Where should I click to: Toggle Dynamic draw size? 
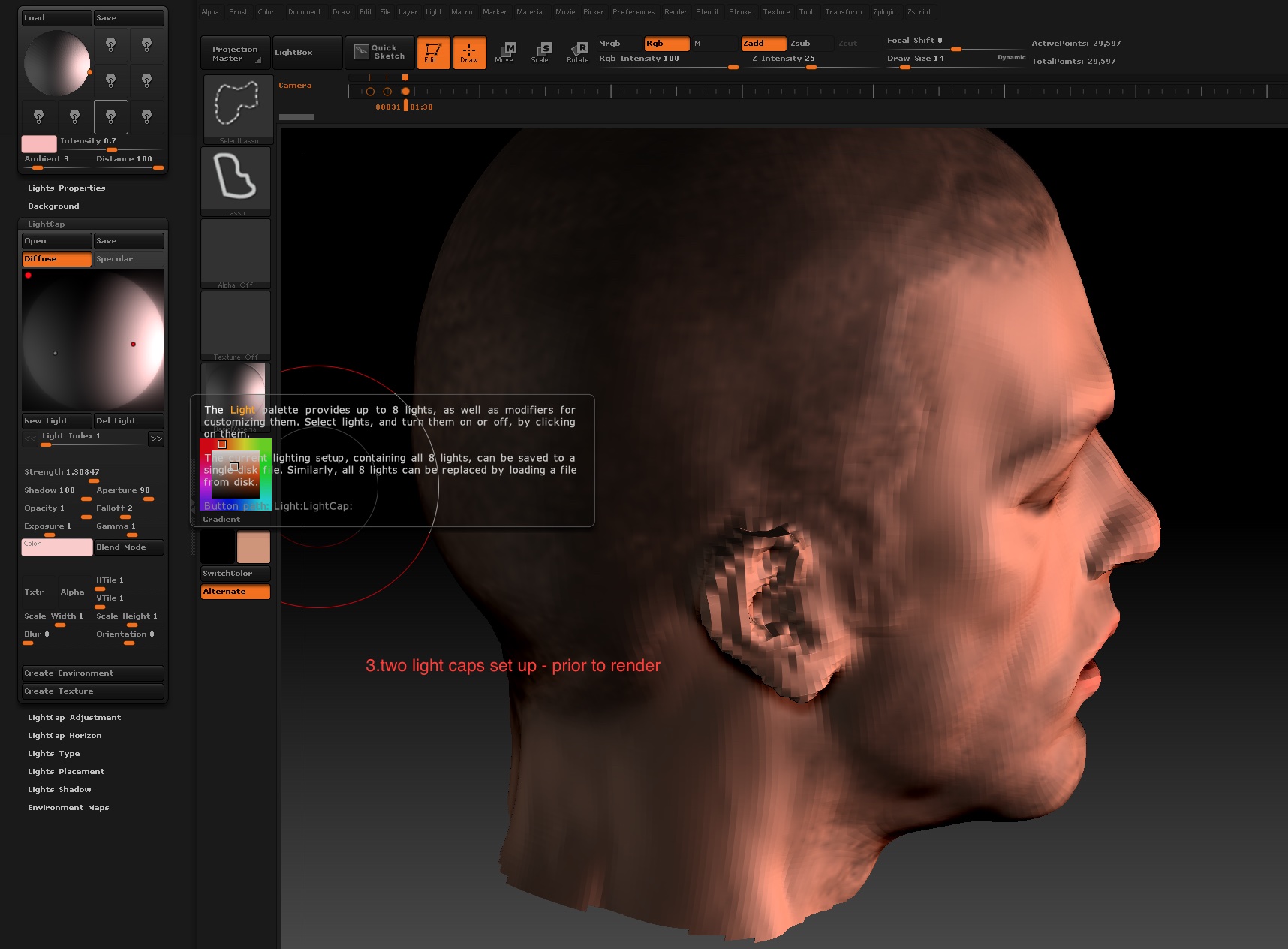click(x=1011, y=58)
